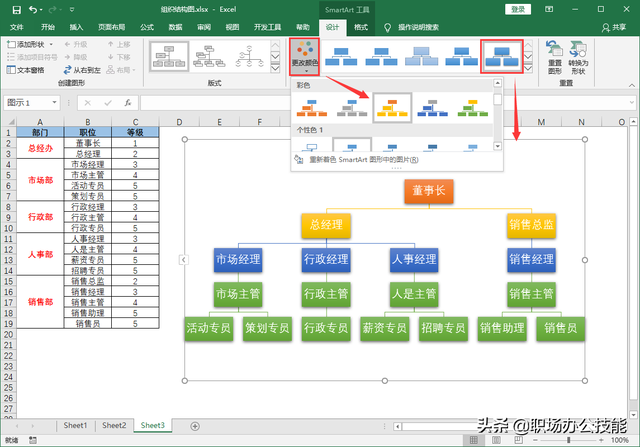Click Share (共享) button
The image size is (640, 447).
coord(614,27)
